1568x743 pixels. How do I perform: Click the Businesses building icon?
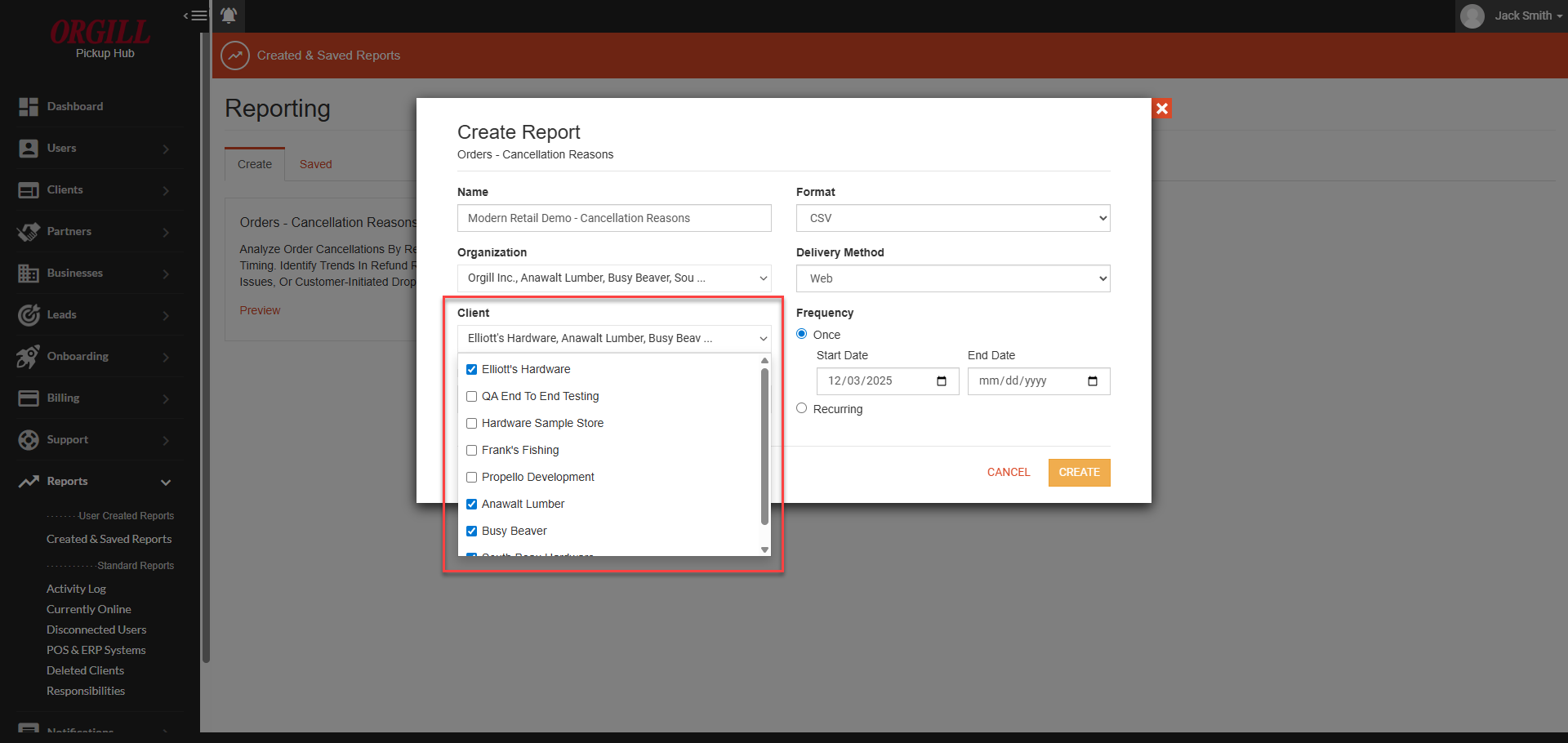pos(29,274)
